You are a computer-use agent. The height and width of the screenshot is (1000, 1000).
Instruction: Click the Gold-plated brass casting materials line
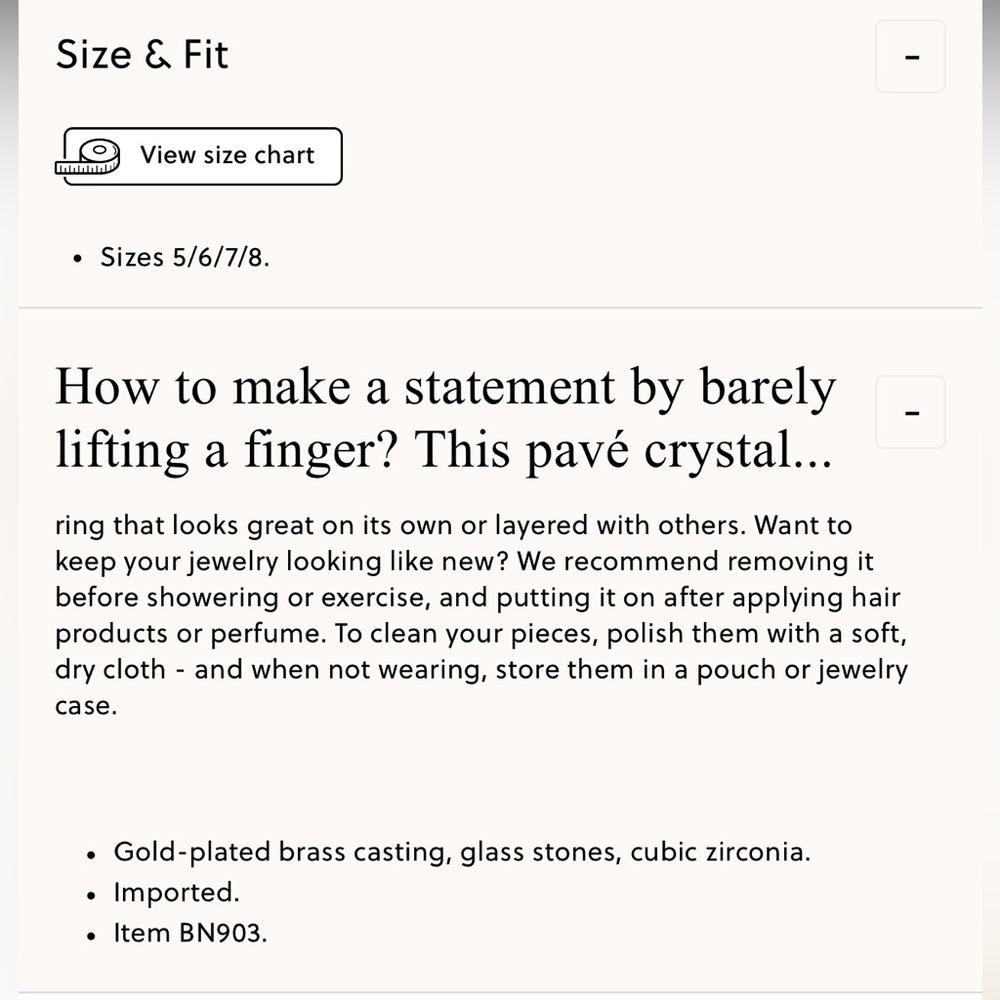pos(462,852)
